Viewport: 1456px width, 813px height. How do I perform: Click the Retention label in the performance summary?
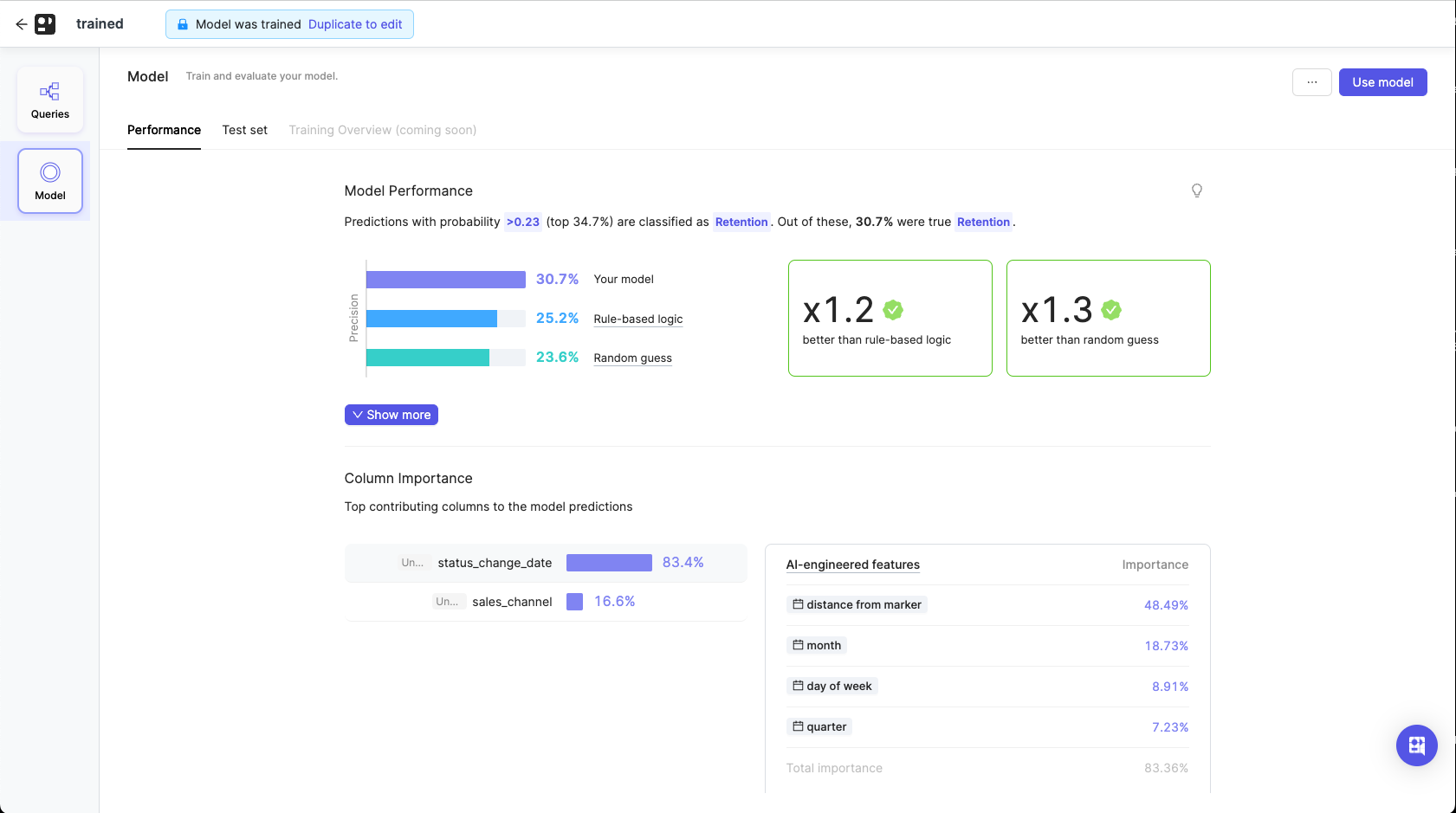point(741,222)
